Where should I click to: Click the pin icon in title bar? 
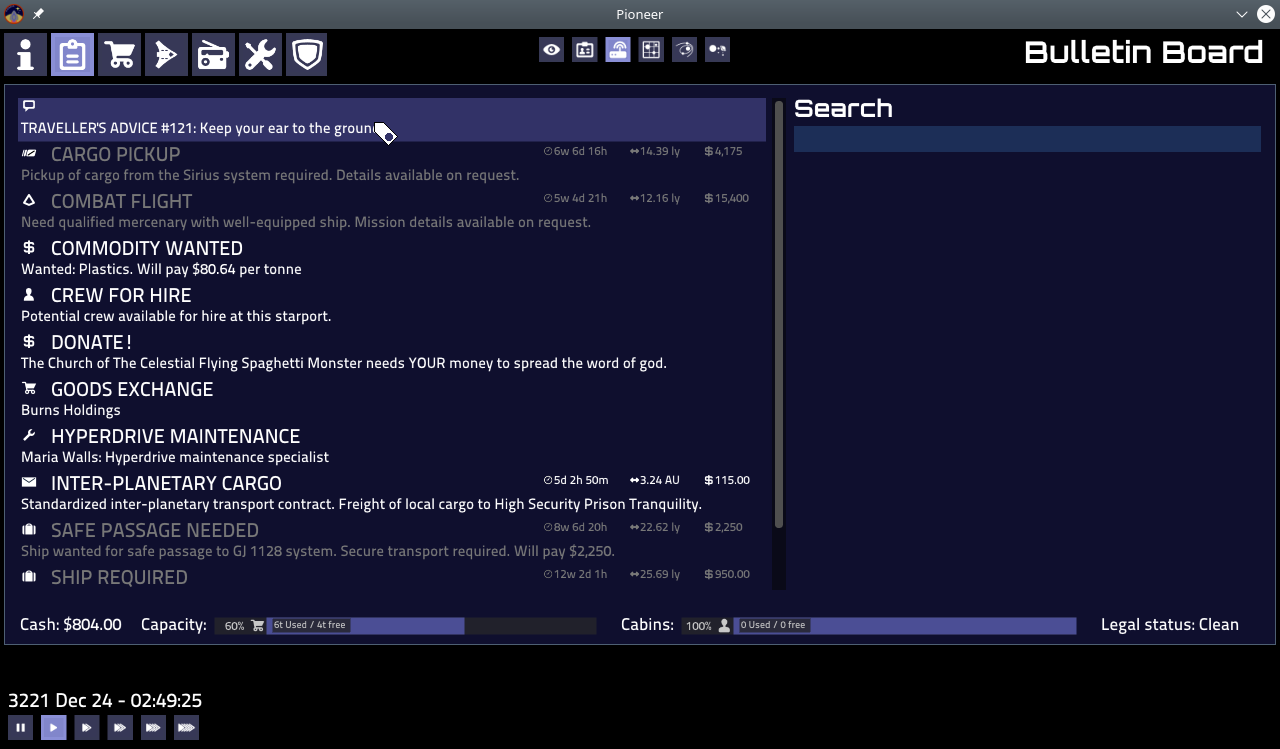[x=38, y=14]
